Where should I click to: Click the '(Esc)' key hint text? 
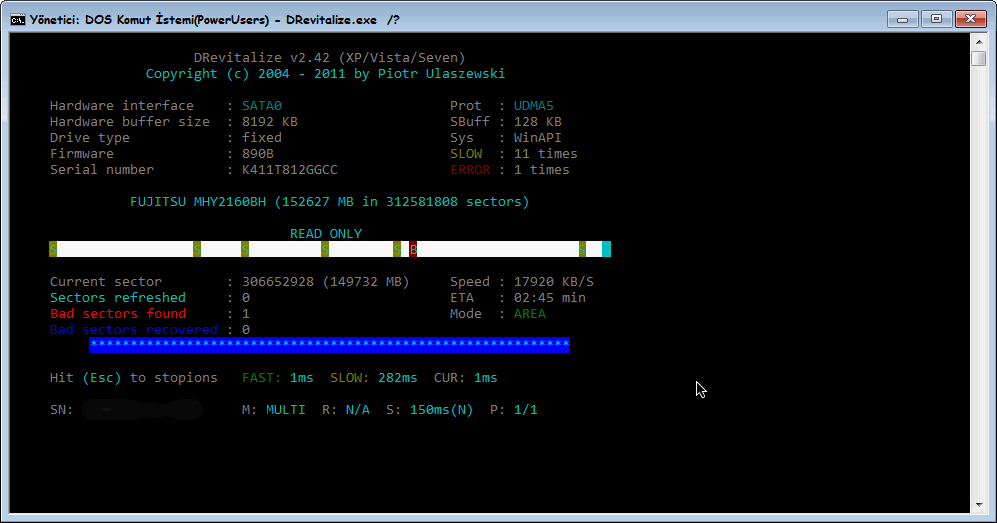point(102,377)
